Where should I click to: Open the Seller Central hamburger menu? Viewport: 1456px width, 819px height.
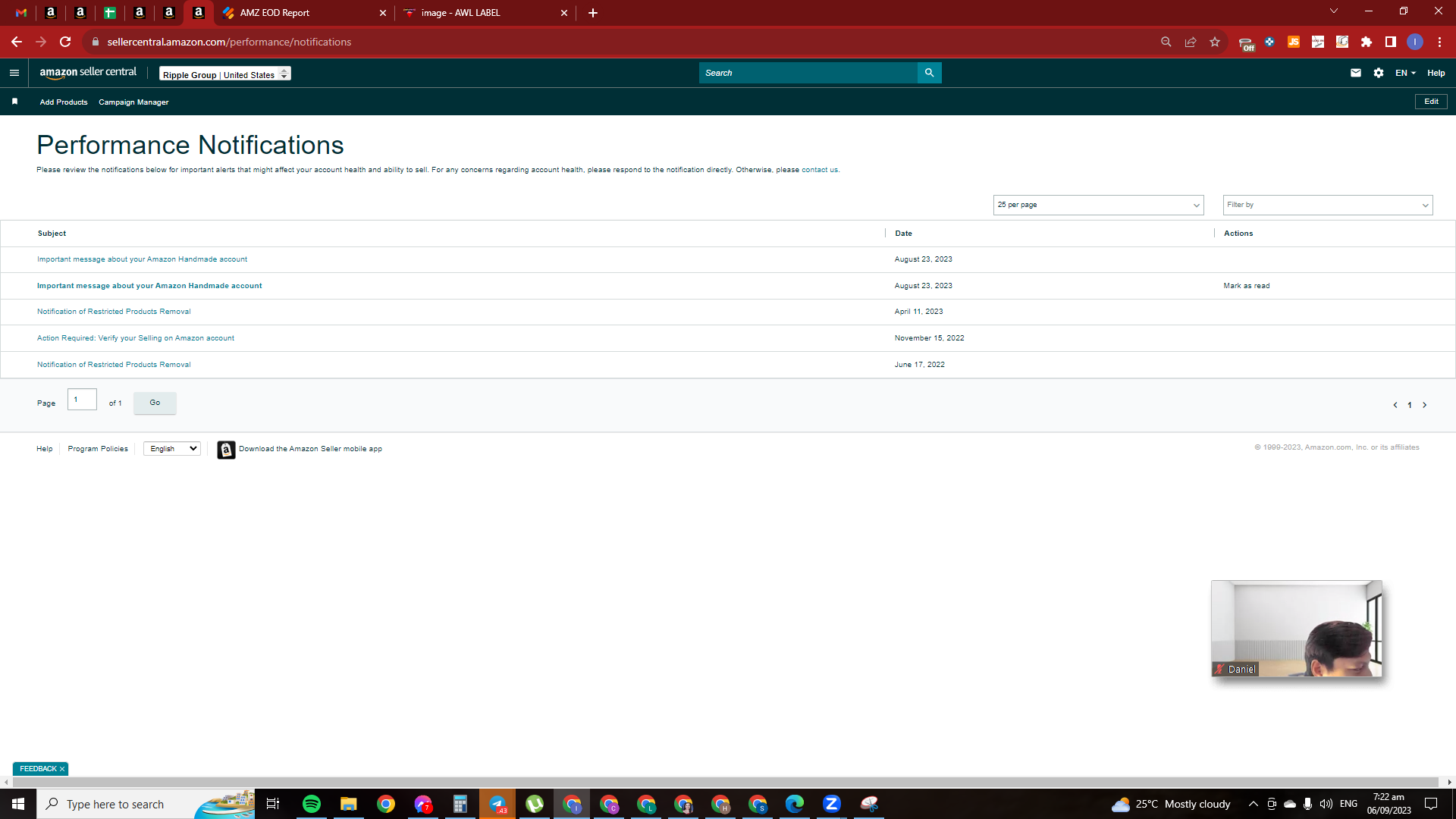pos(14,73)
